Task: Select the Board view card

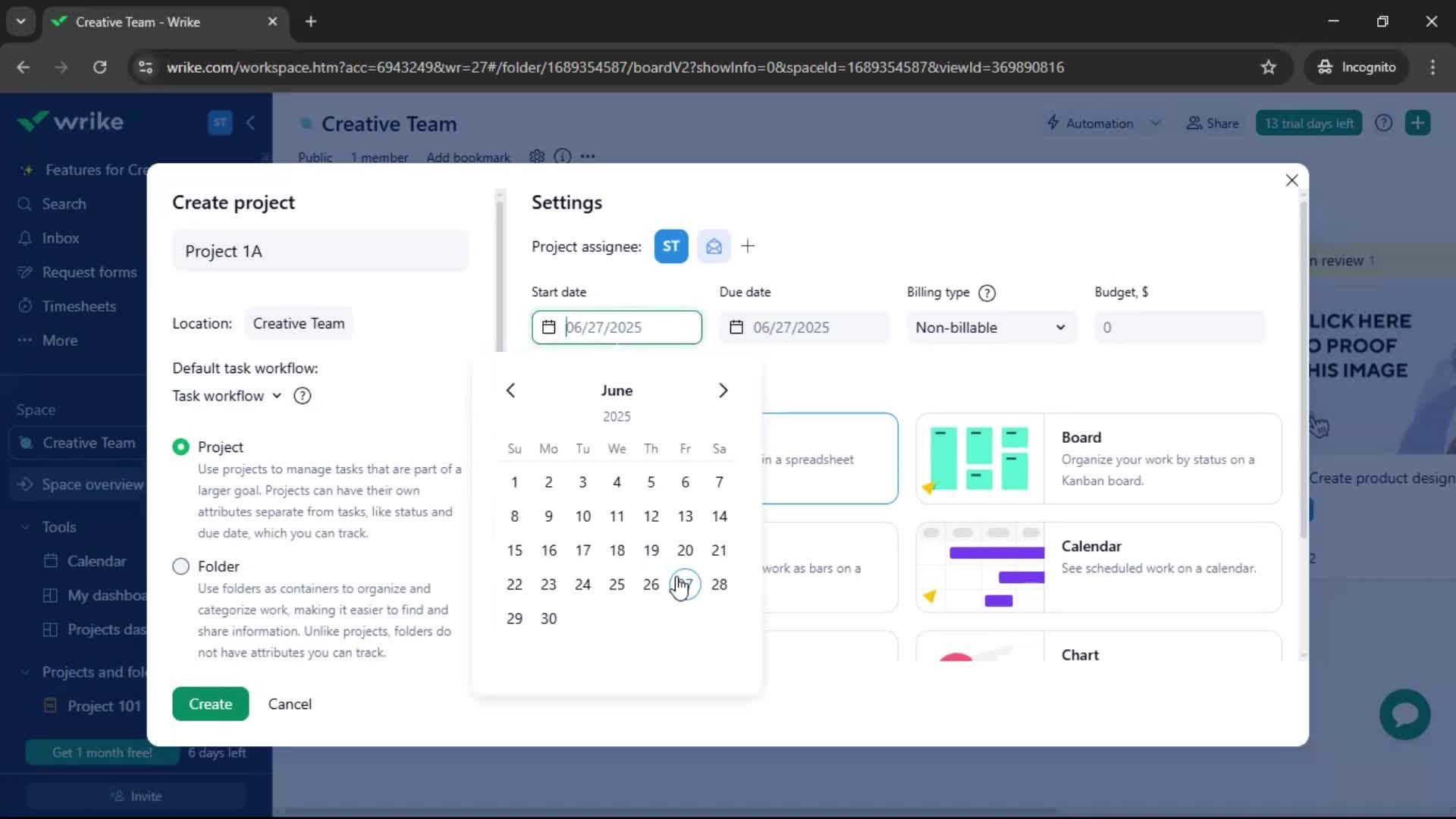Action: click(1099, 459)
